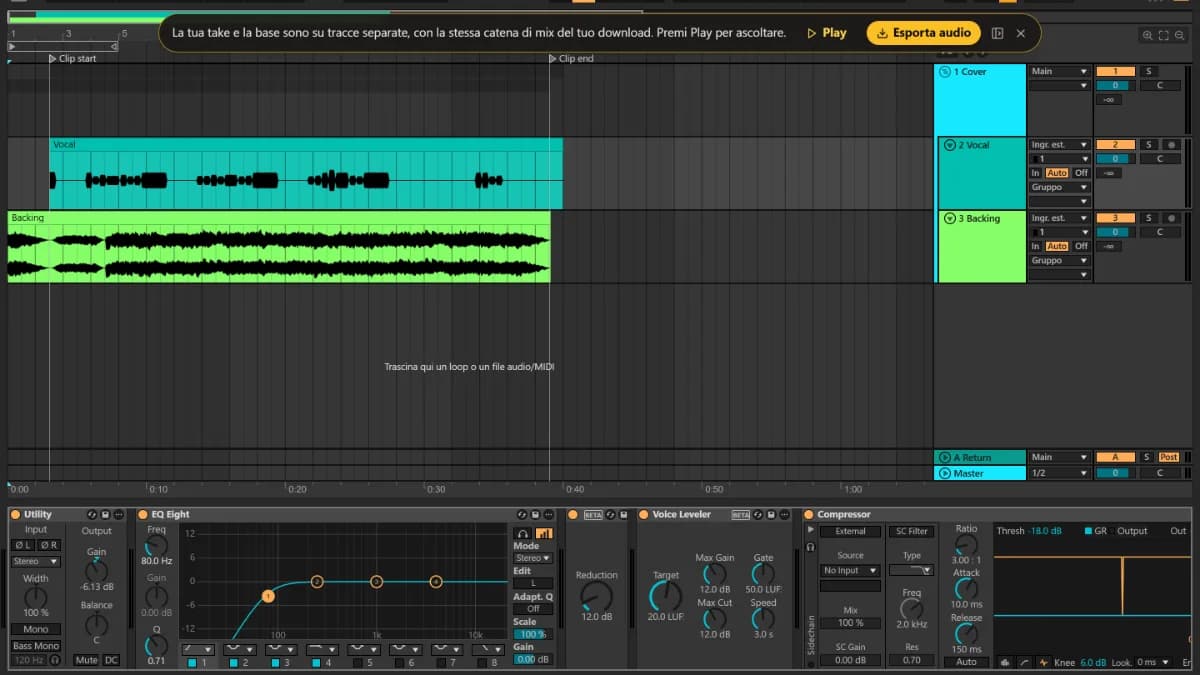Click the zoom out magnifier icon

(1179, 36)
